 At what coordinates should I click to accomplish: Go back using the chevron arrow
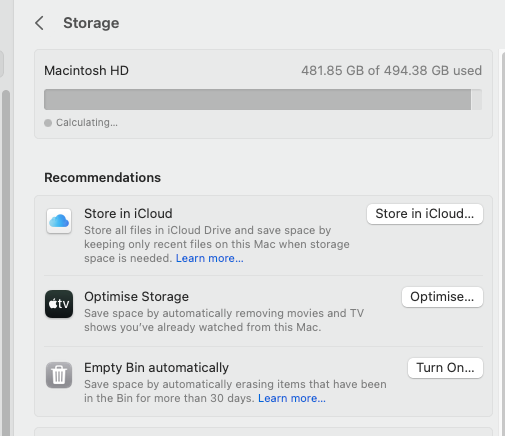point(39,23)
